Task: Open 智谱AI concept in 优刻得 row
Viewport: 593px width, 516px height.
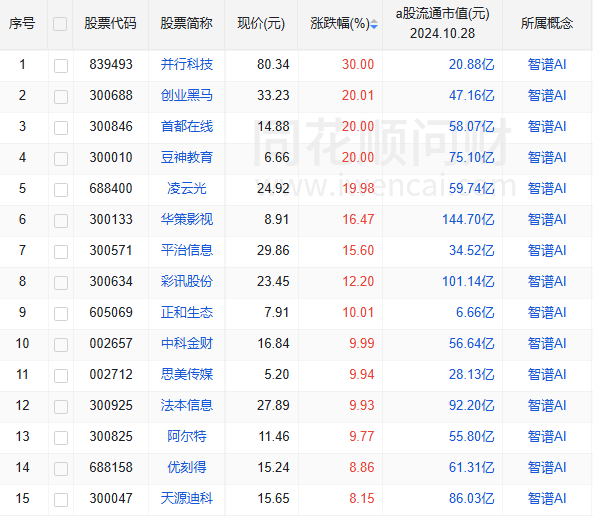Action: (547, 468)
